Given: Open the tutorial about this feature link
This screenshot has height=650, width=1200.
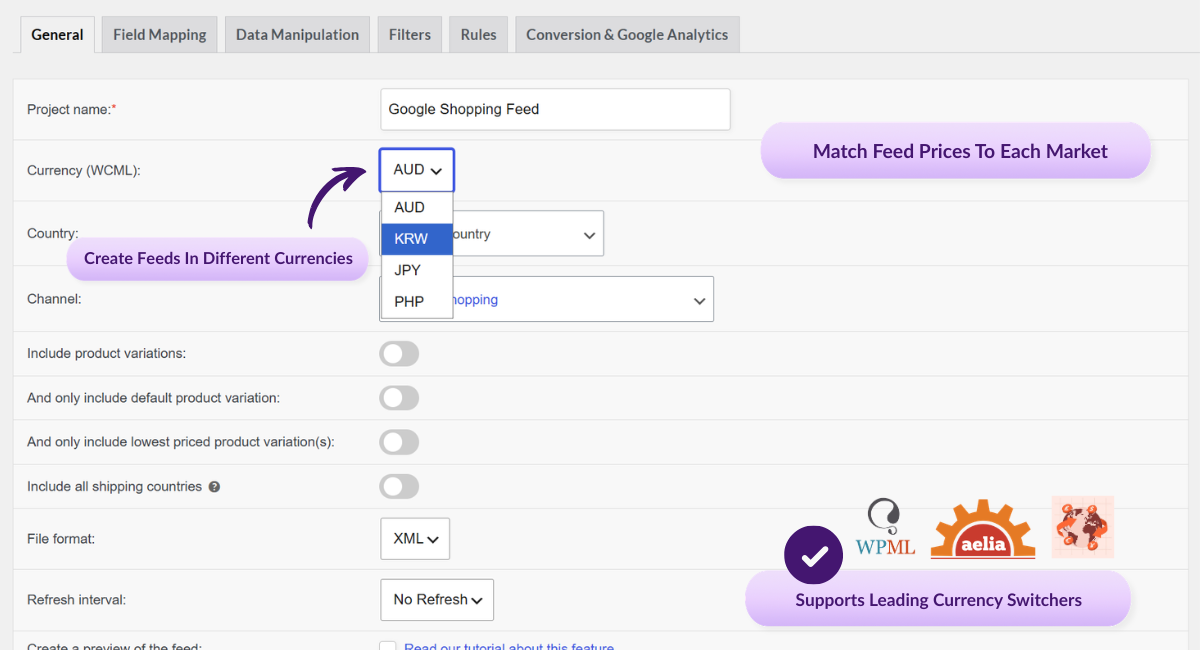Looking at the screenshot, I should tap(509, 646).
